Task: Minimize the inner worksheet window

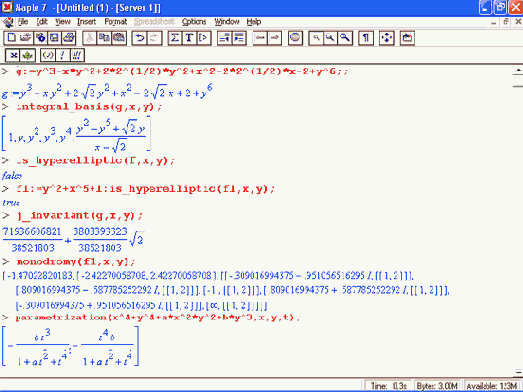Action: [494, 22]
